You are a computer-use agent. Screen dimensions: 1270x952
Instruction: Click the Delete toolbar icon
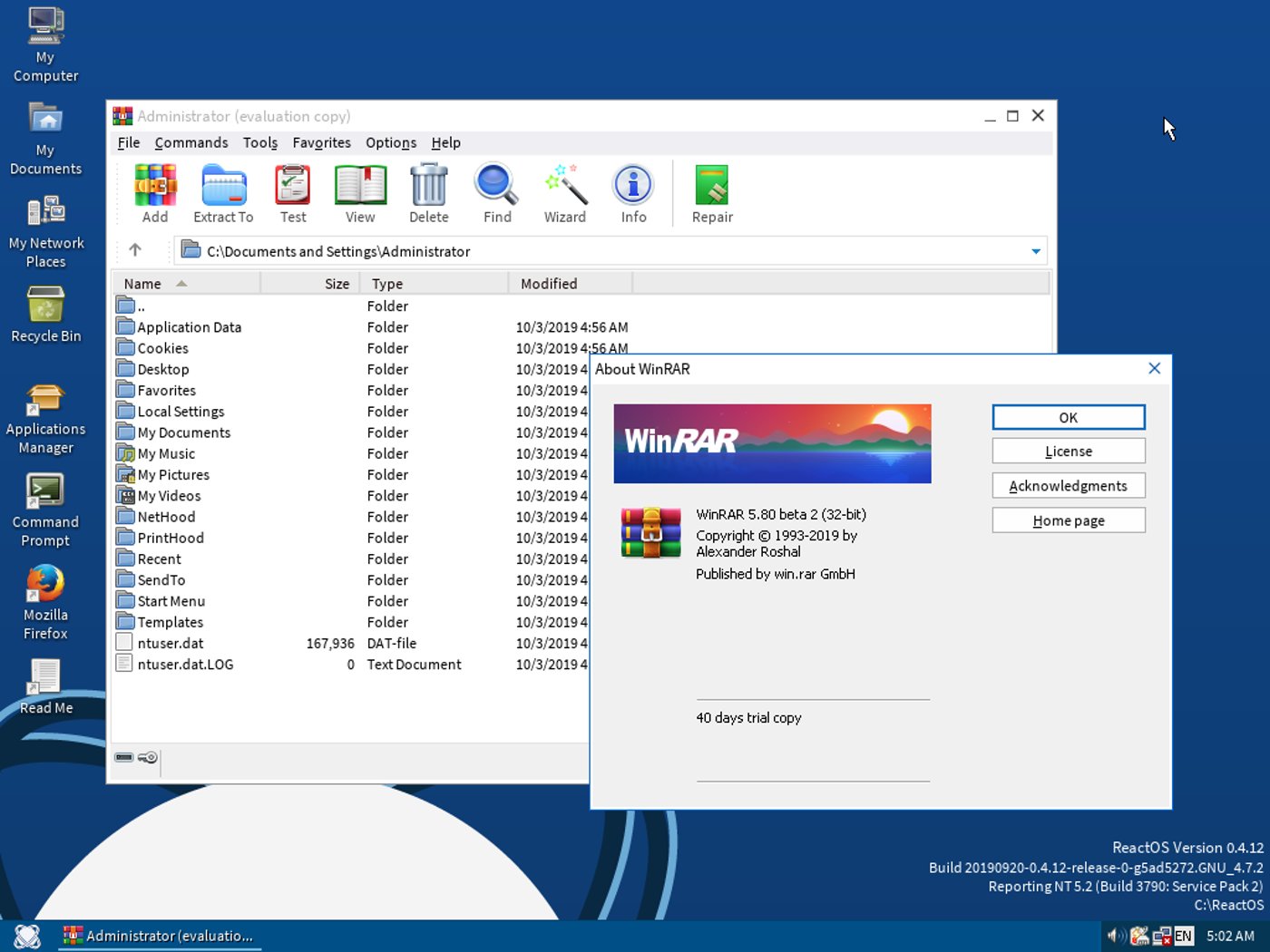point(428,192)
